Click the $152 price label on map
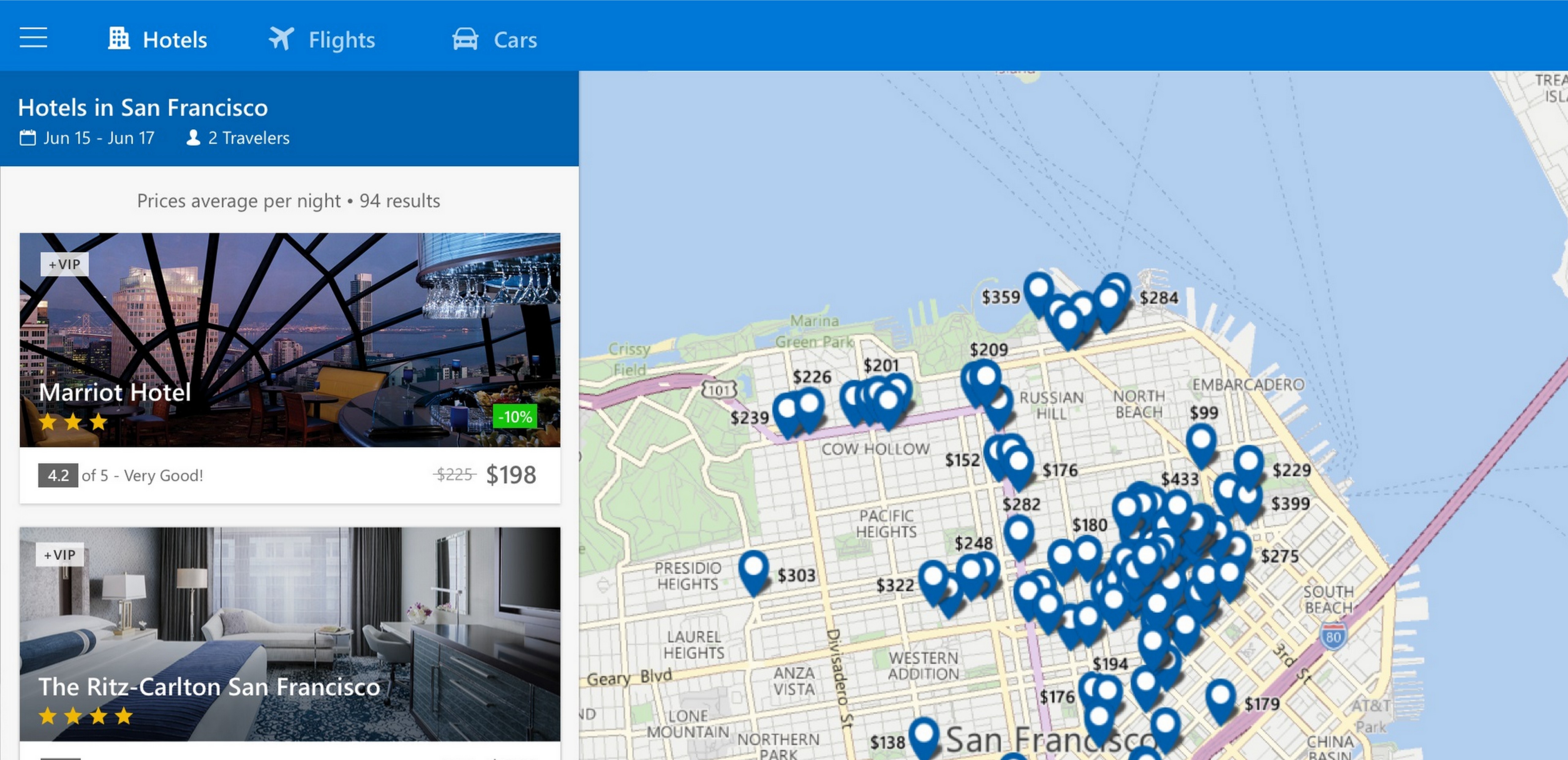This screenshot has height=760, width=1568. tap(962, 460)
